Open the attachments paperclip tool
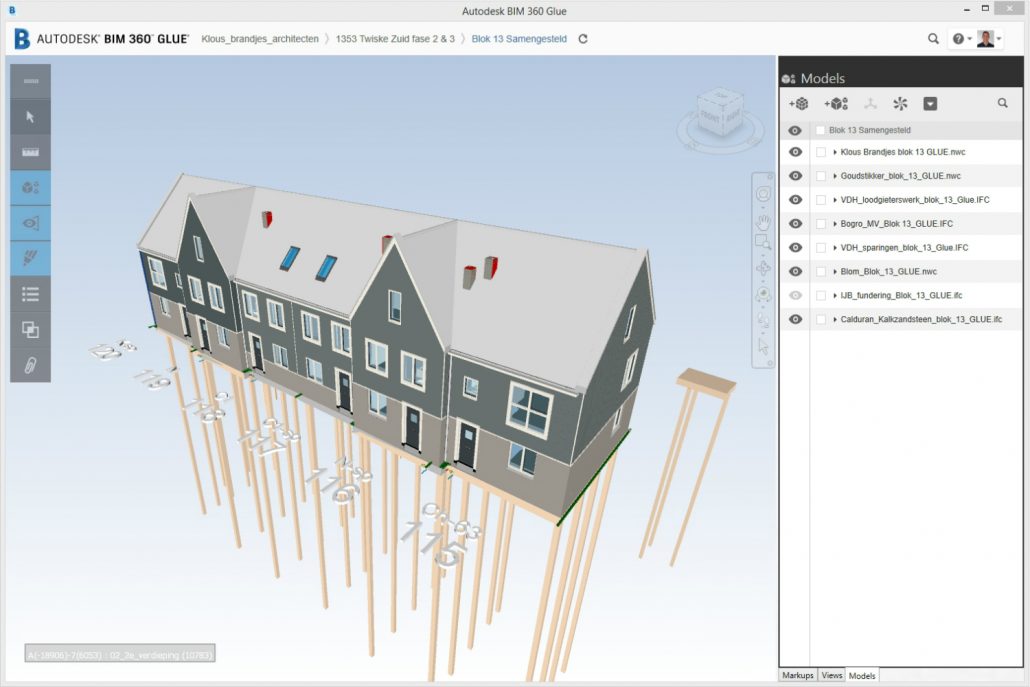 tap(30, 365)
